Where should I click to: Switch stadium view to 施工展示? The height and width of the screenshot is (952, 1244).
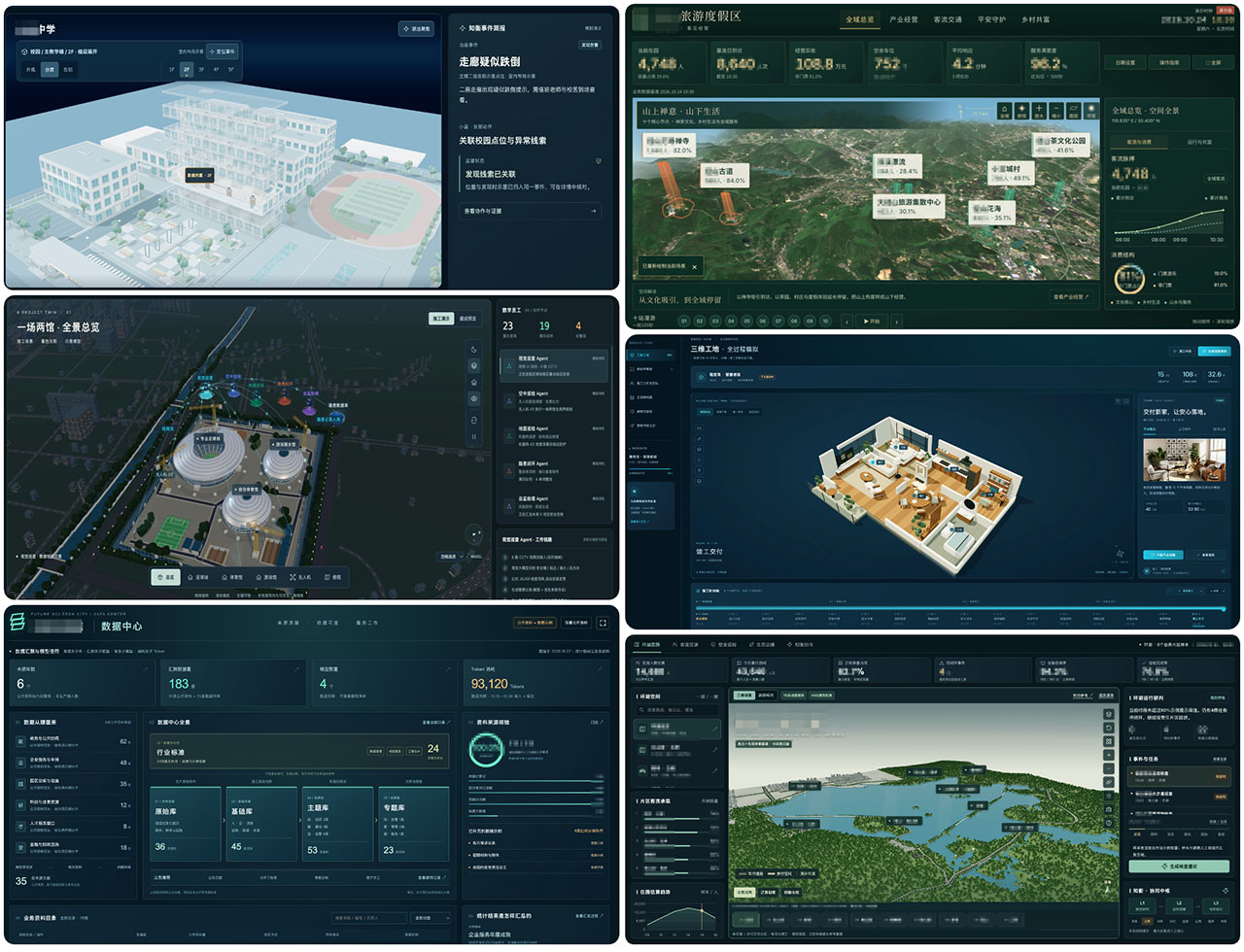(x=442, y=319)
